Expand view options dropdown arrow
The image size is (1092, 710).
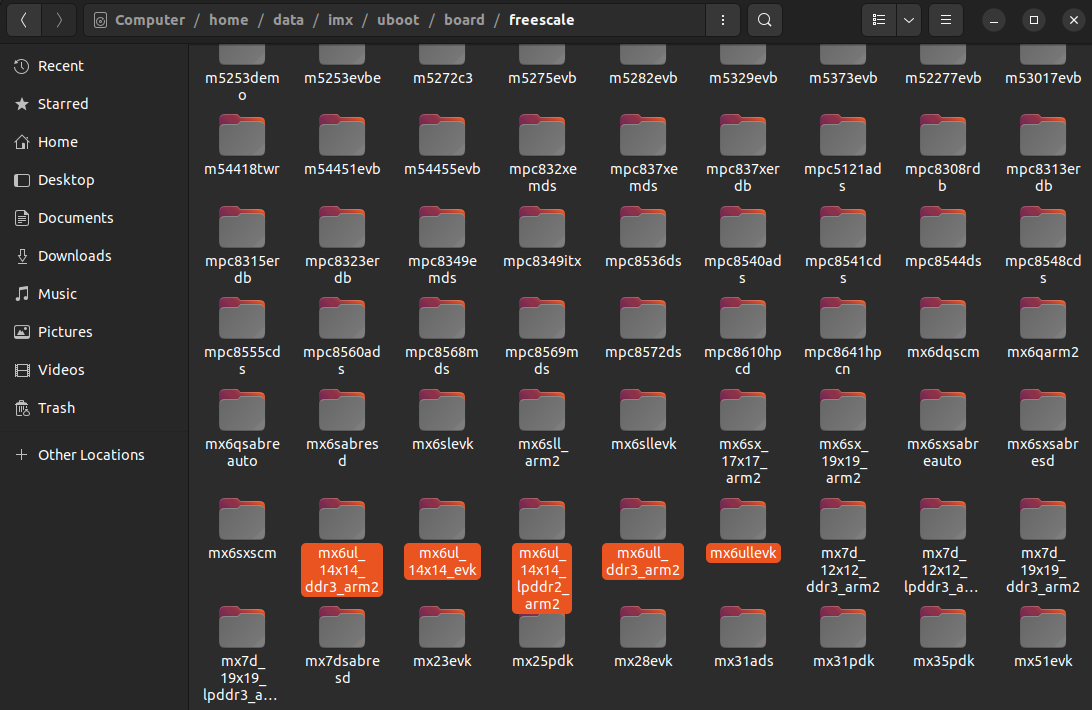909,20
